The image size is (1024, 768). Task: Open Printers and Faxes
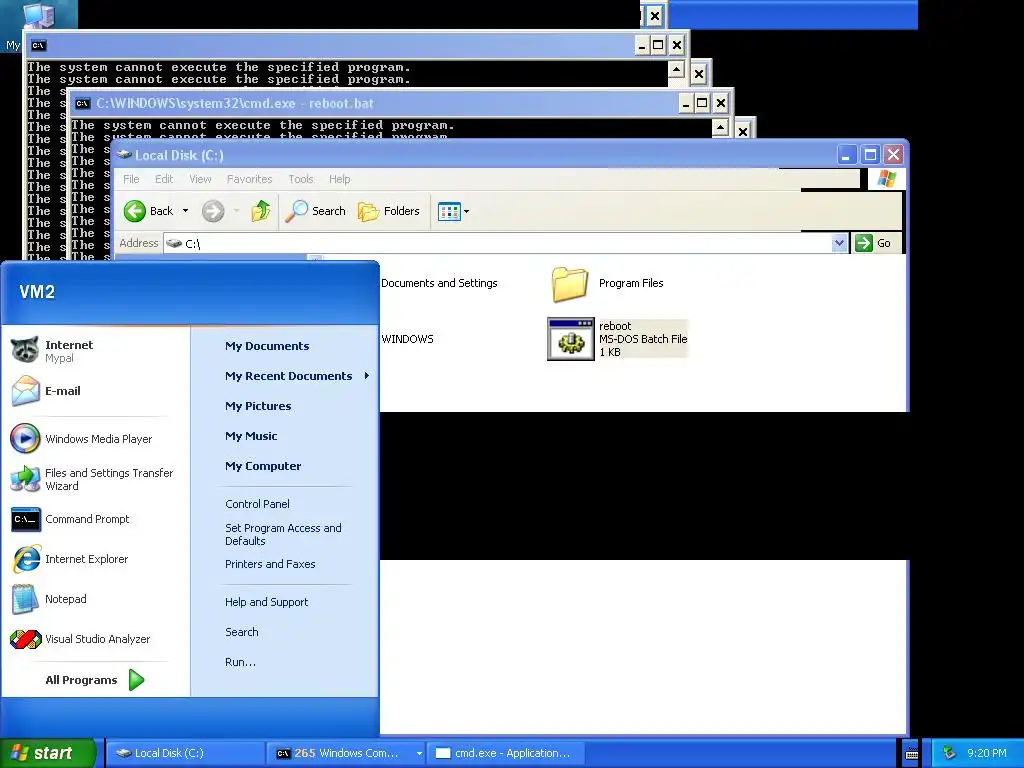[270, 564]
